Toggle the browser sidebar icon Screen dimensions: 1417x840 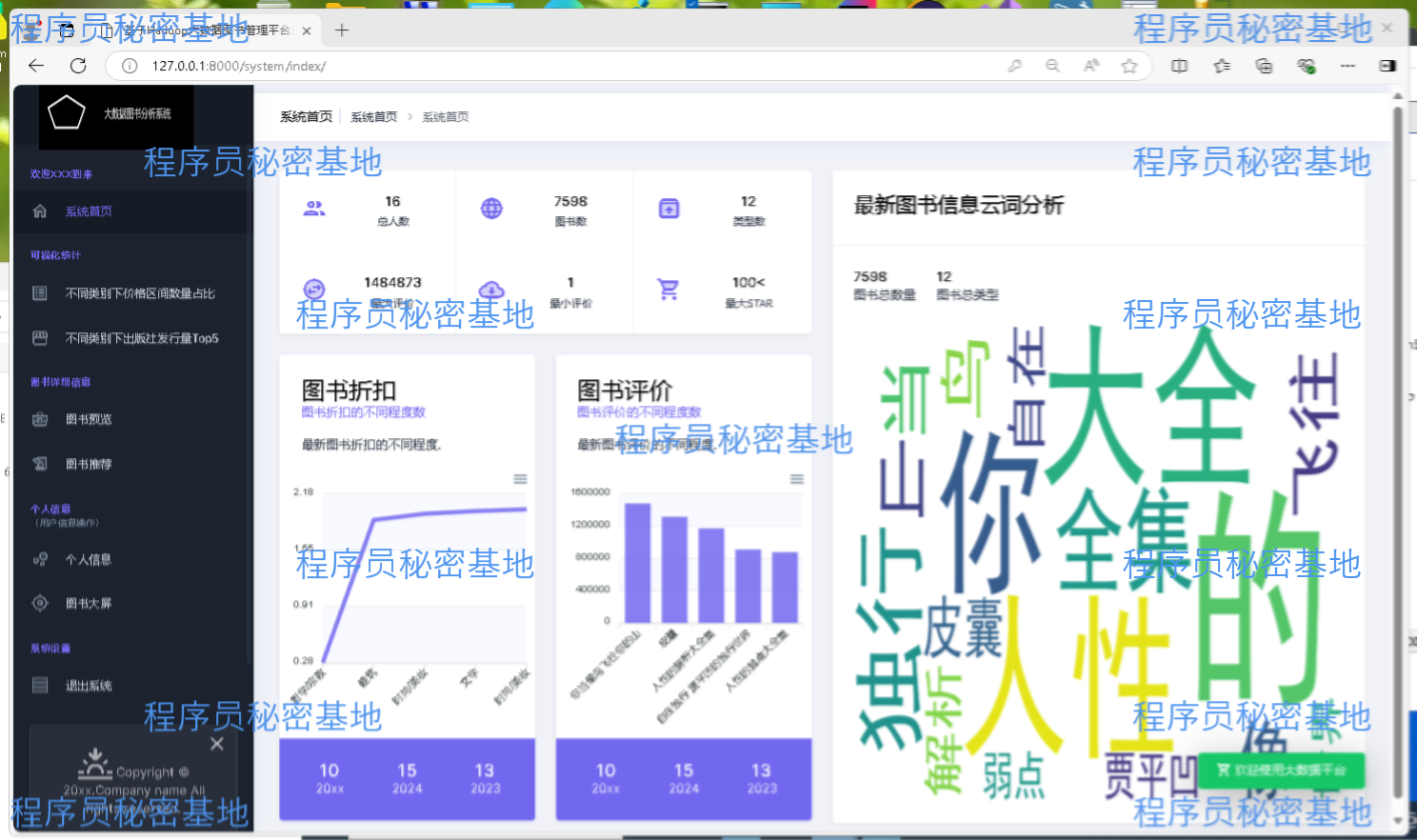point(1387,66)
